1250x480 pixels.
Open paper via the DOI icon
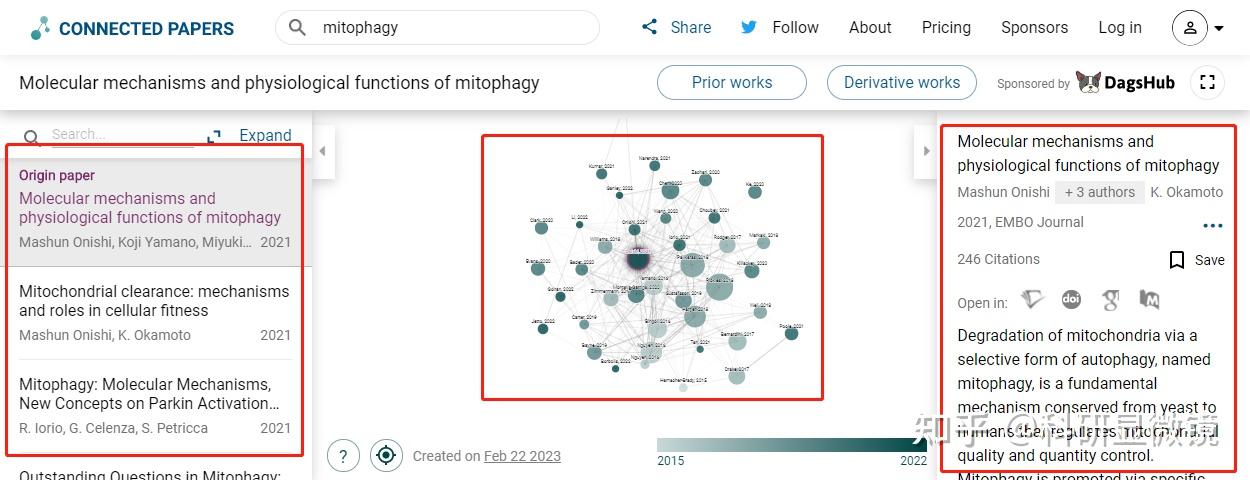coord(1071,300)
